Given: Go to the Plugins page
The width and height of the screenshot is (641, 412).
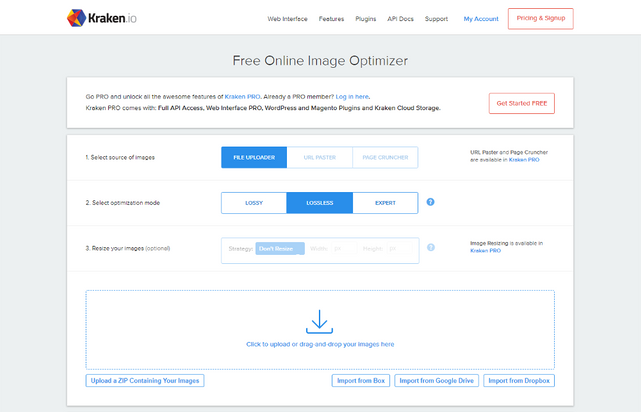Looking at the screenshot, I should coord(365,19).
